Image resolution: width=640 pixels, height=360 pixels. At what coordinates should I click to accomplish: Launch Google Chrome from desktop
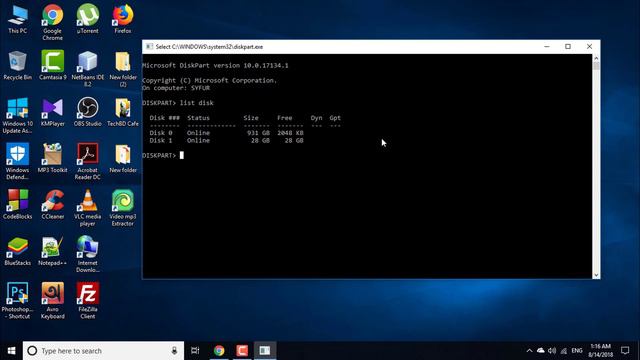pos(53,22)
